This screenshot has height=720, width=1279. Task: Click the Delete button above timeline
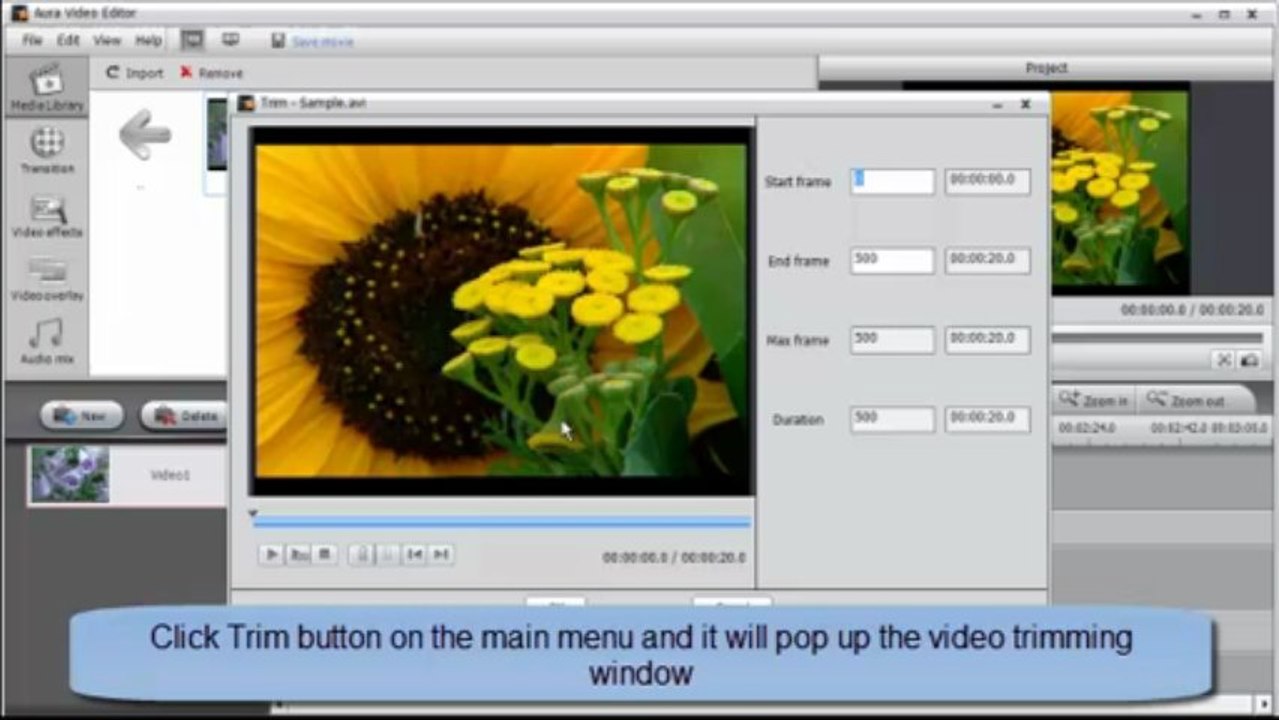[x=184, y=416]
